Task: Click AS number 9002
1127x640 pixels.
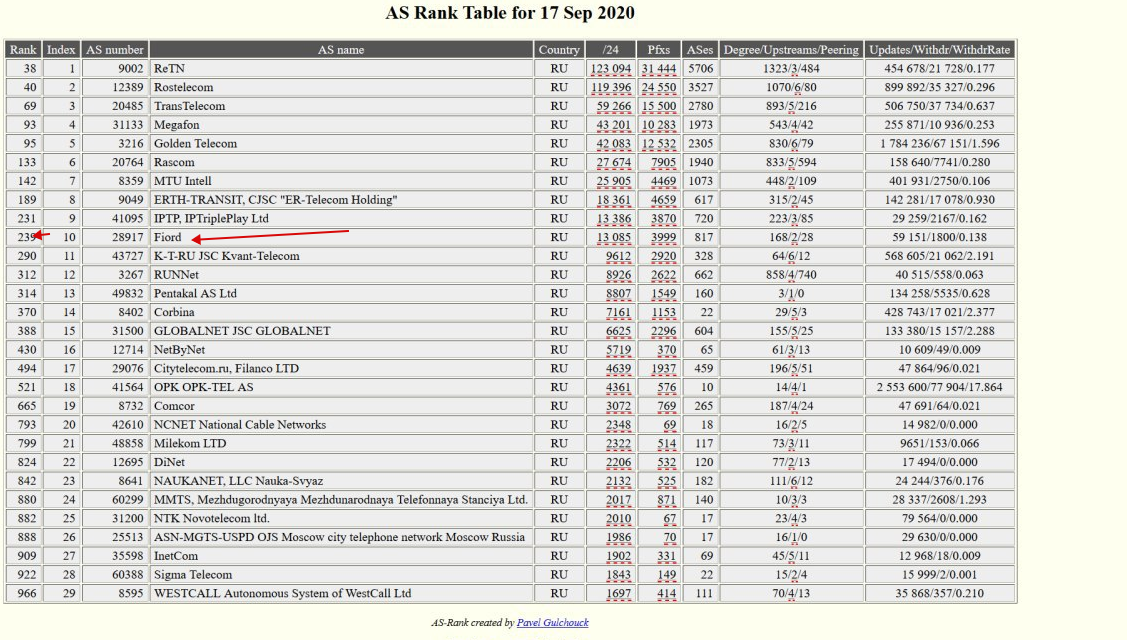Action: pyautogui.click(x=131, y=68)
